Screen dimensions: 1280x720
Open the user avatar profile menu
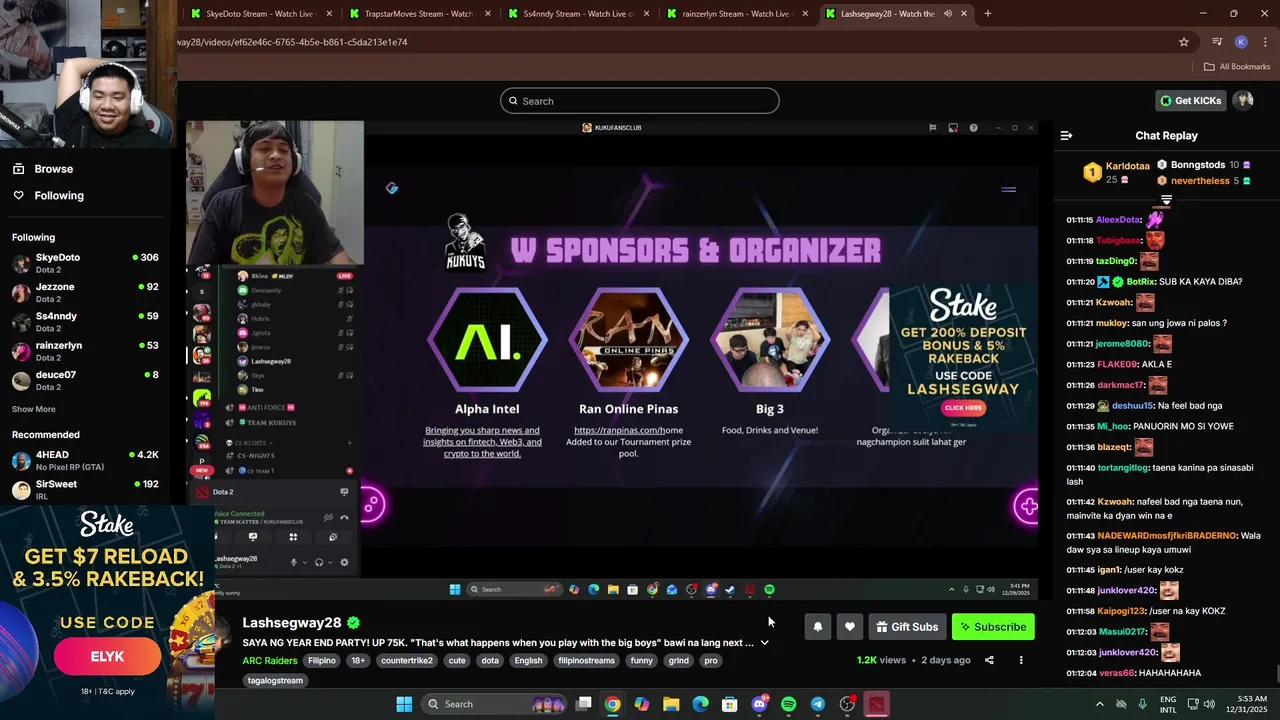(1243, 100)
